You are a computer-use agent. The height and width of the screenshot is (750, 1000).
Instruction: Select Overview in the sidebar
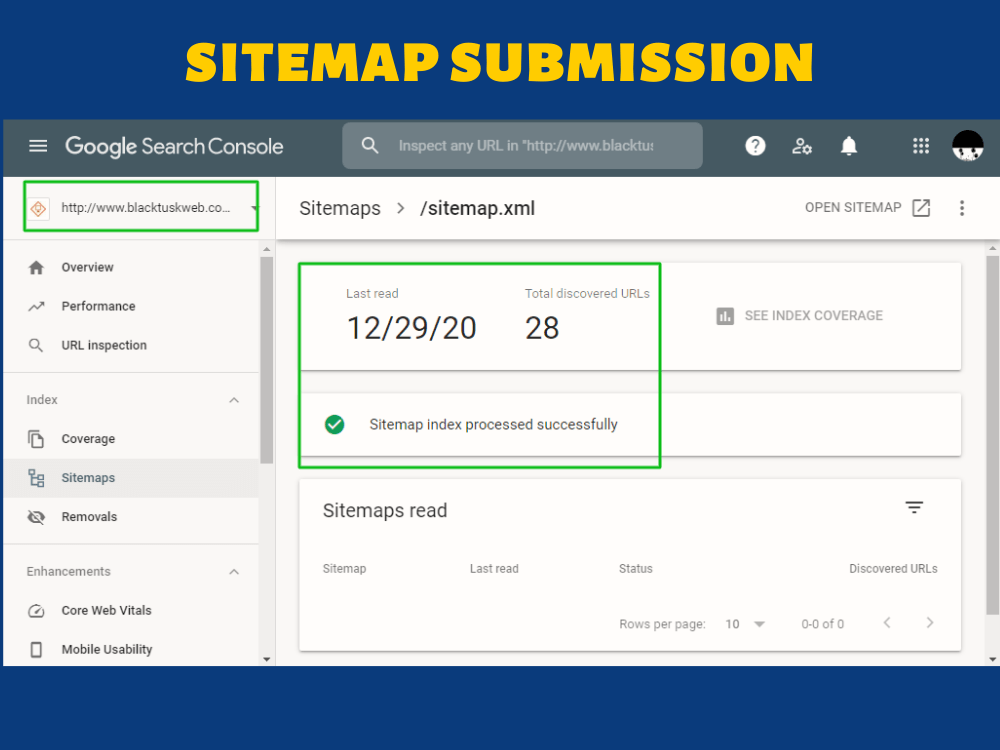pos(131,268)
